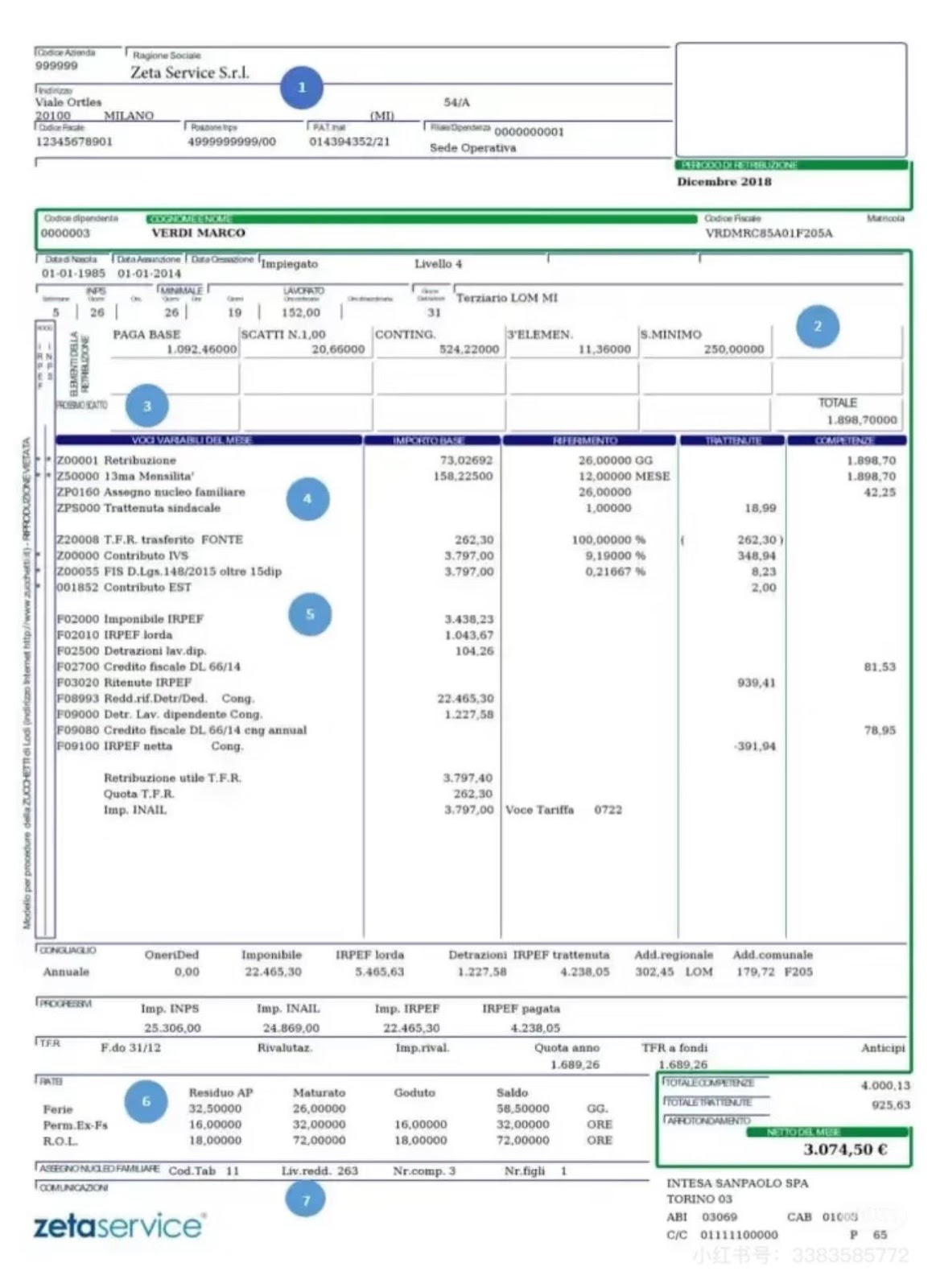The height and width of the screenshot is (1288, 936).
Task: Click the "S.MINIMO" label
Action: [671, 334]
